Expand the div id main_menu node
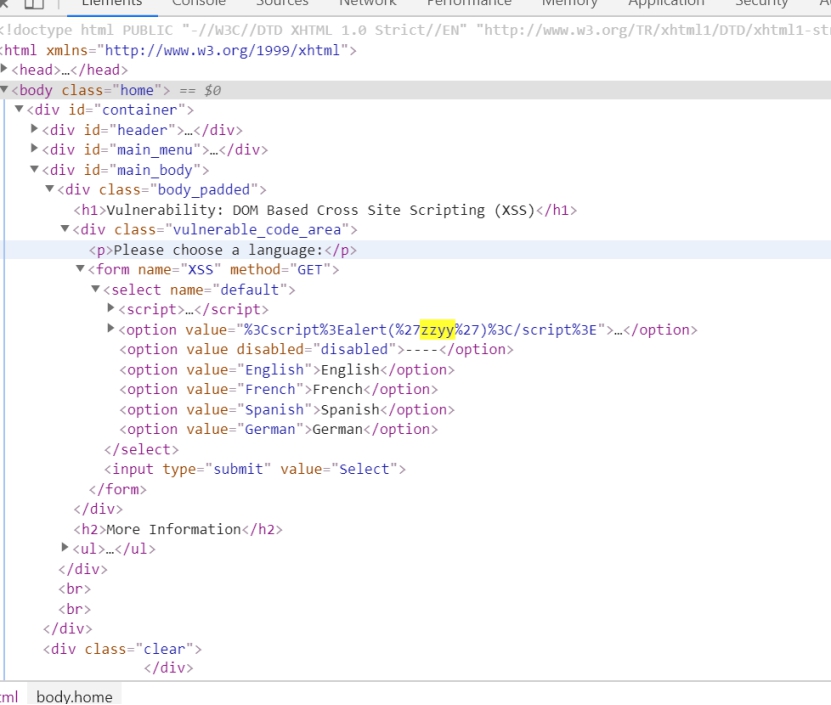Viewport: 831px width, 705px height. point(34,148)
